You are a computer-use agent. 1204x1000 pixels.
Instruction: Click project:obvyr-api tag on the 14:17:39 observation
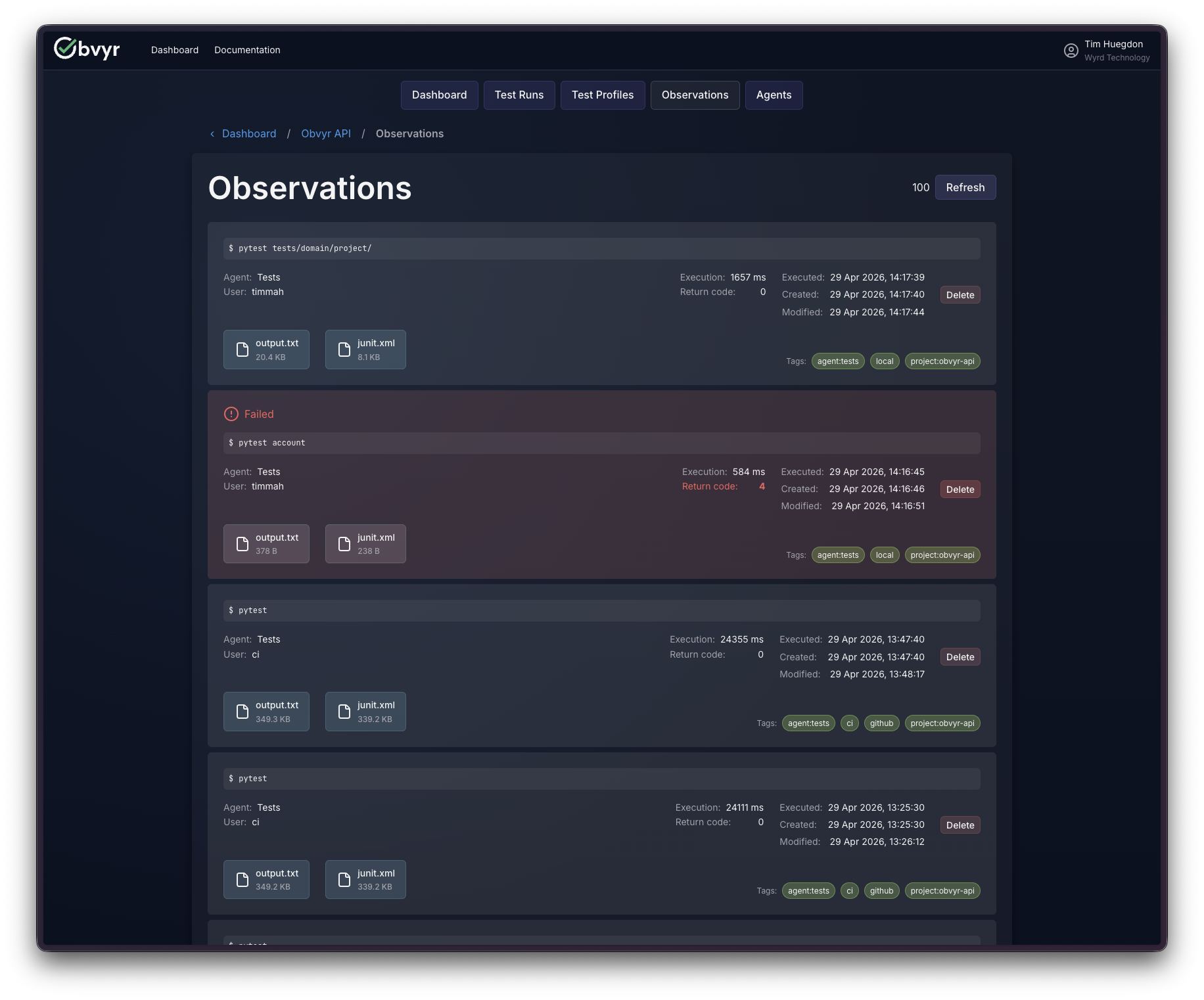pos(942,361)
